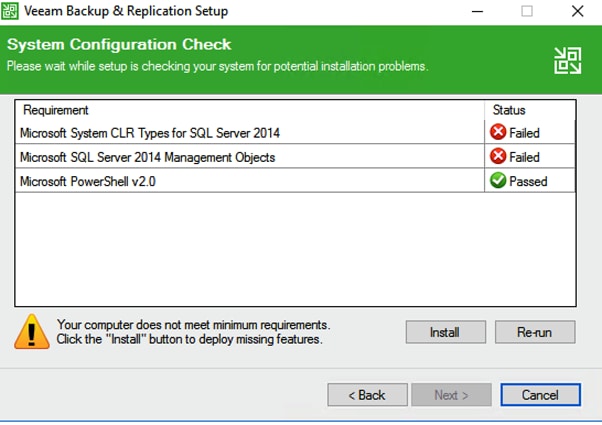
Task: Minimize the setup window
Action: (477, 11)
